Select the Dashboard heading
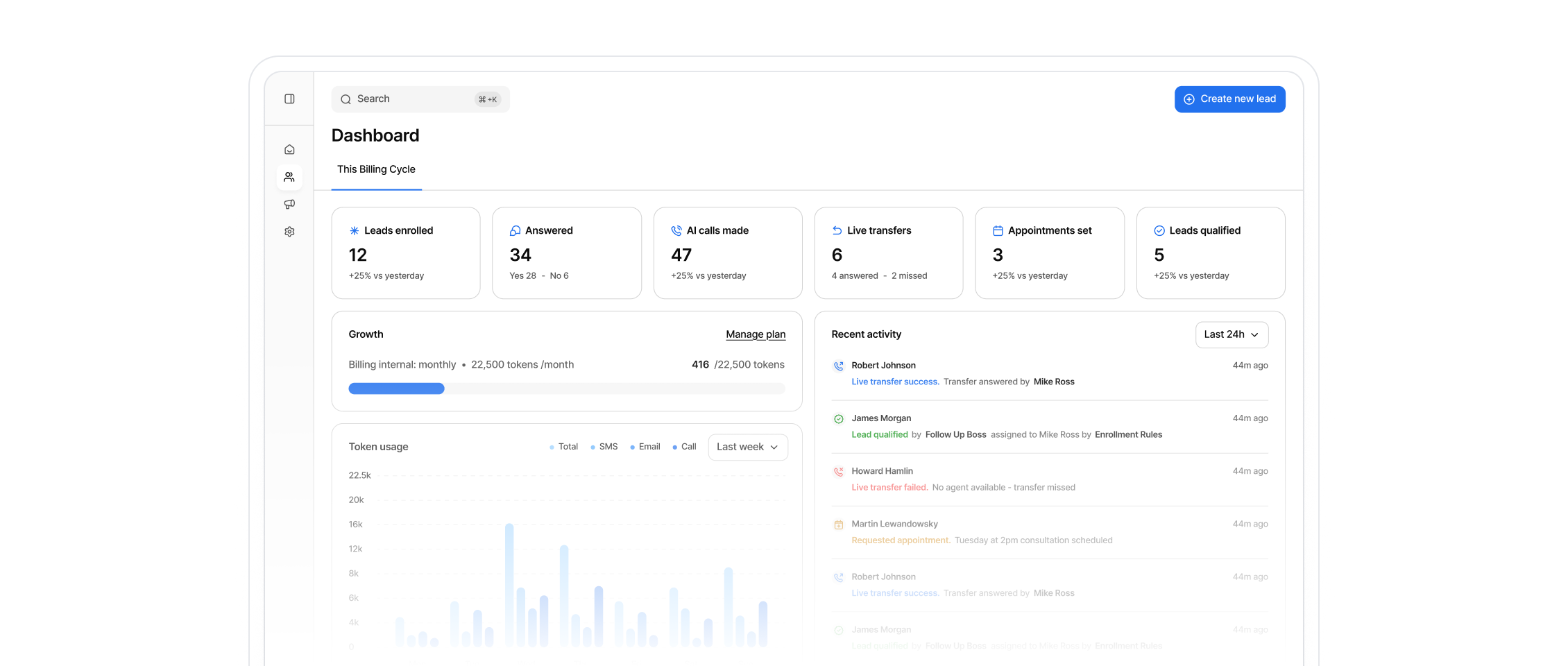Screen dimensions: 1568x666 click(x=375, y=135)
